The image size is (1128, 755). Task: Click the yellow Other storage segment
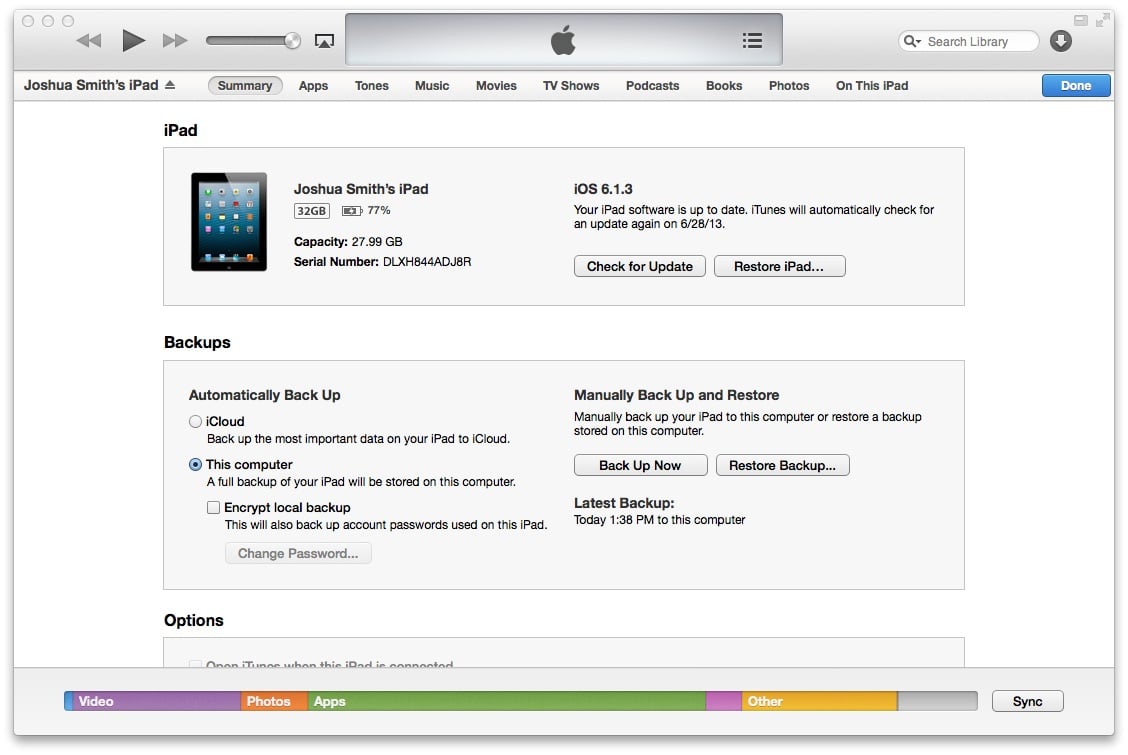[x=819, y=701]
